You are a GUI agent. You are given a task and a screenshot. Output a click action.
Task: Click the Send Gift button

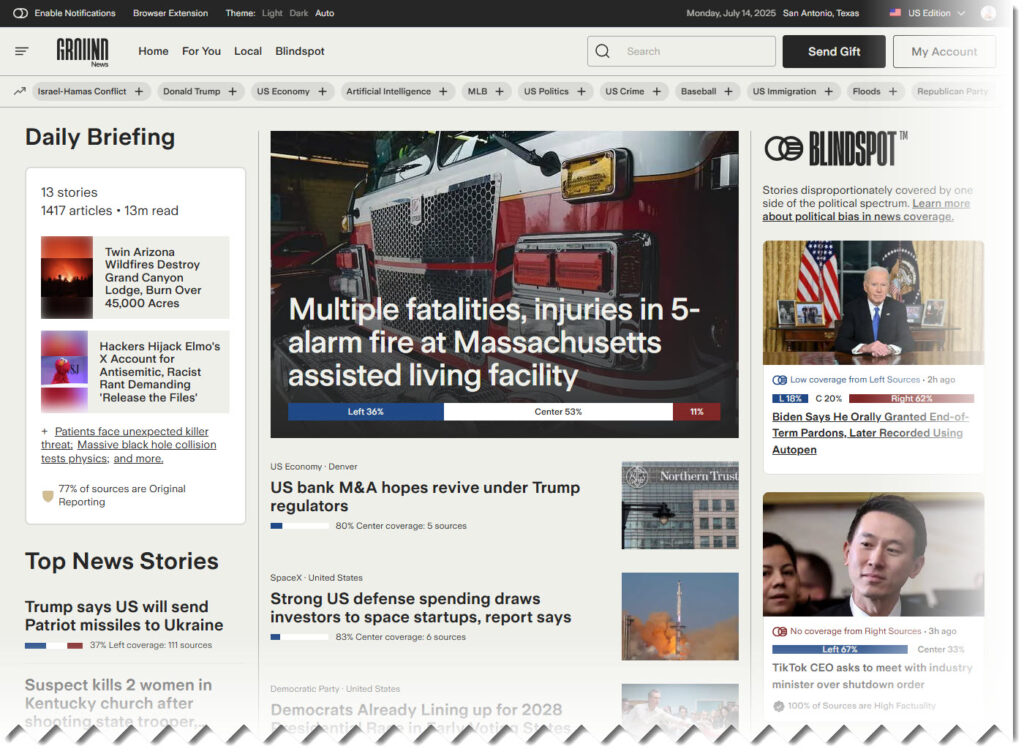coord(834,52)
